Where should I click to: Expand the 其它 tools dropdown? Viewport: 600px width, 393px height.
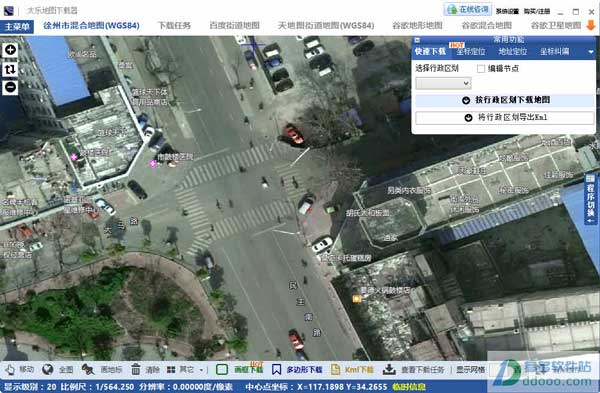(x=186, y=370)
